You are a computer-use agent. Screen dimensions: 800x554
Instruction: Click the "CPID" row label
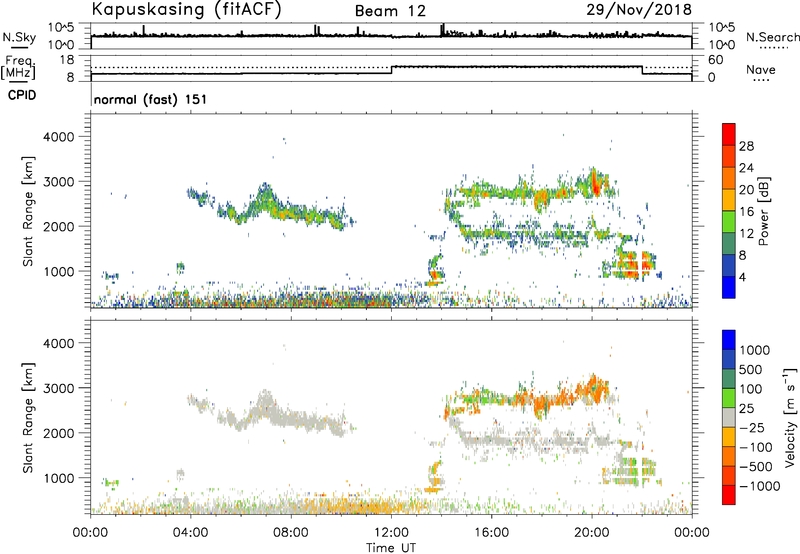(22, 95)
